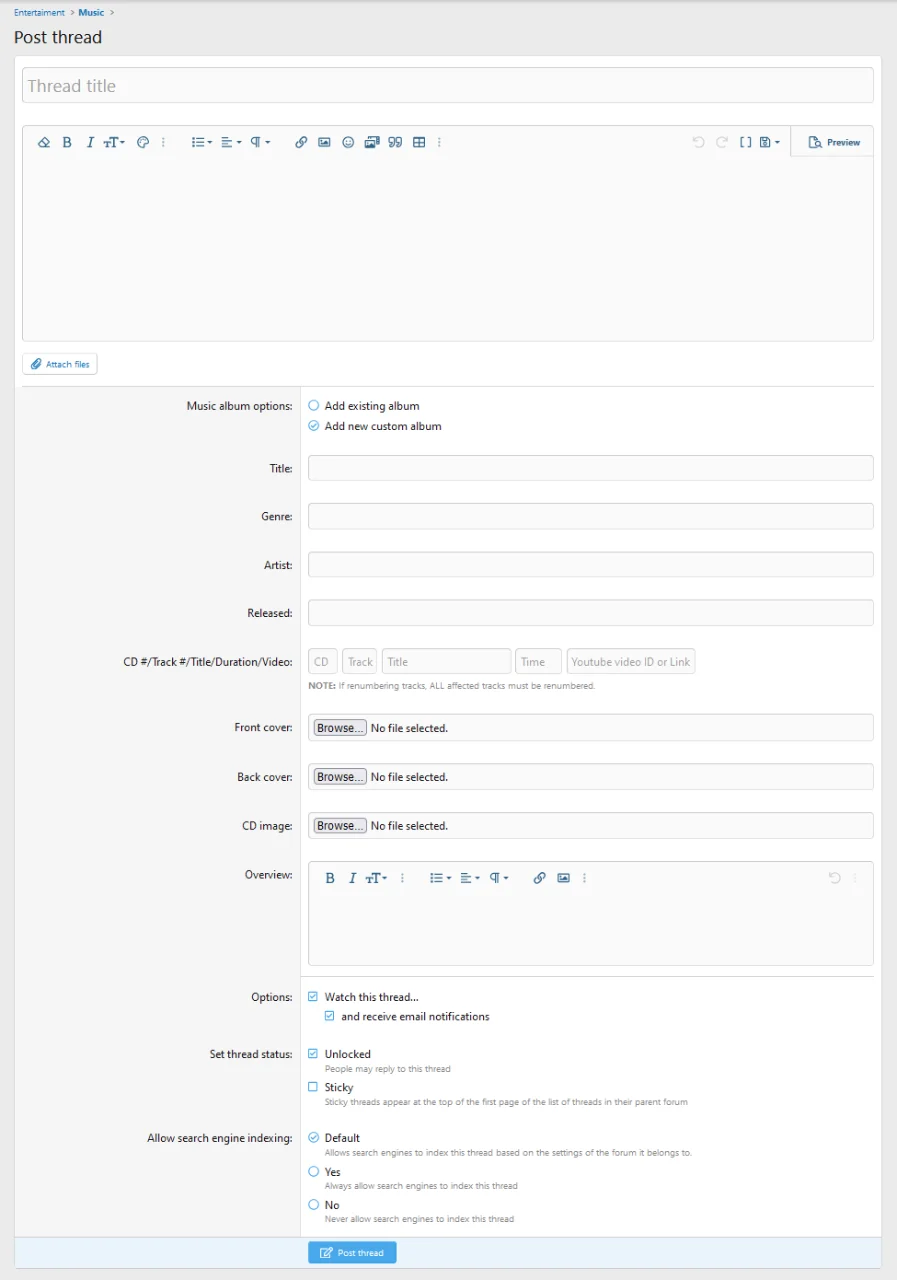The height and width of the screenshot is (1280, 897).
Task: Open the smilies emoji picker
Action: click(x=348, y=143)
